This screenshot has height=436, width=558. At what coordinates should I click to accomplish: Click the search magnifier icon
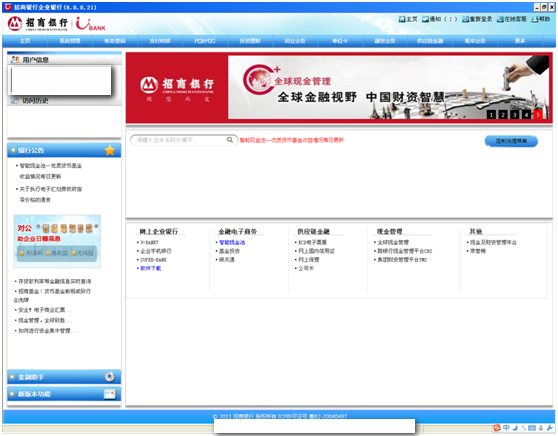click(230, 140)
